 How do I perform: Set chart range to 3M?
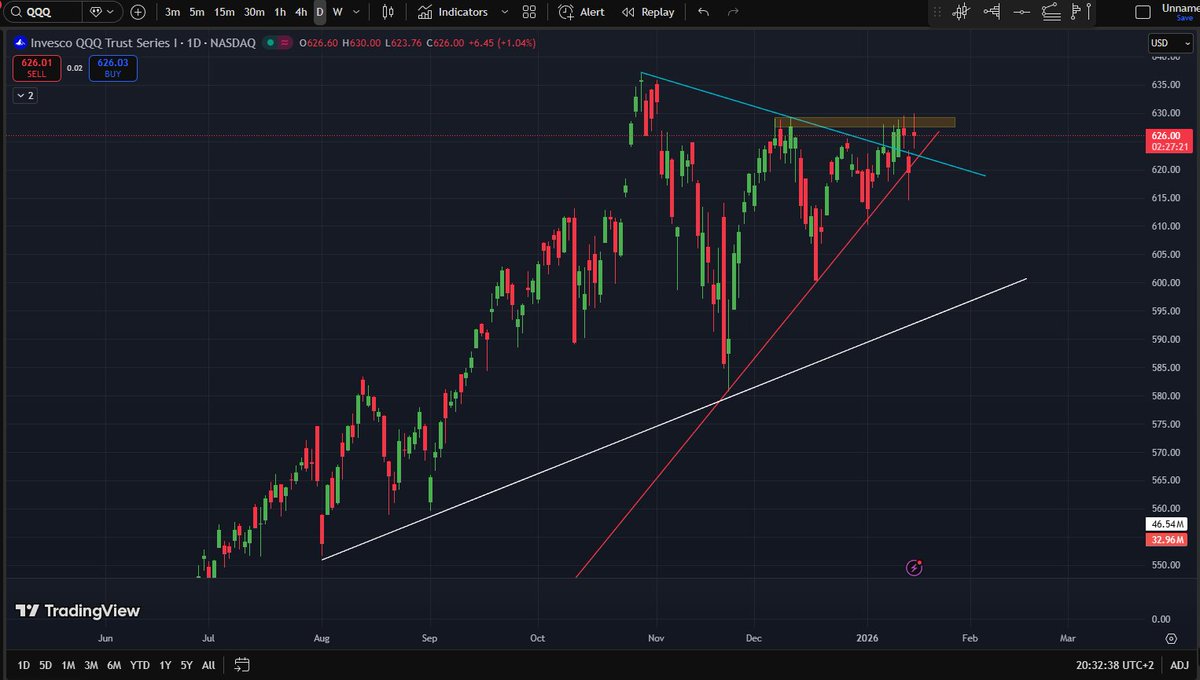pos(91,665)
